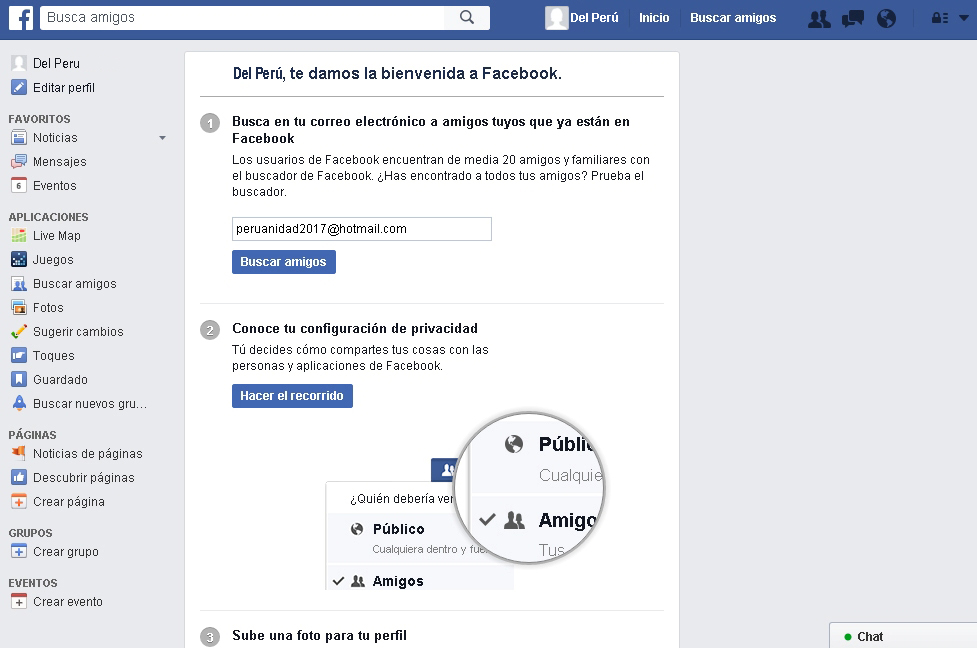Go home via the Facebook logo
This screenshot has width=977, height=648.
[x=21, y=17]
